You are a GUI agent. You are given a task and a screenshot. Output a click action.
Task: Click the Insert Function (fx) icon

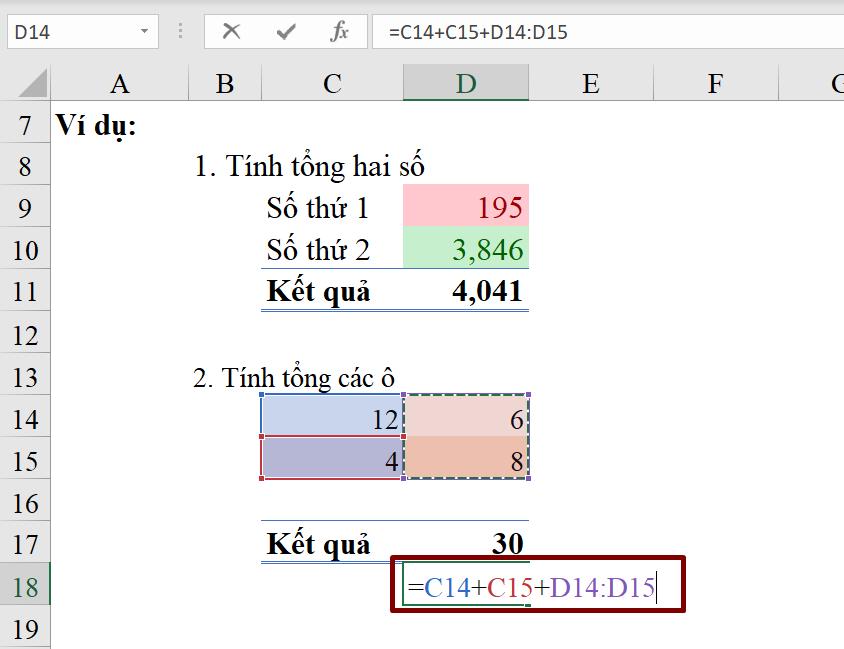tap(340, 31)
